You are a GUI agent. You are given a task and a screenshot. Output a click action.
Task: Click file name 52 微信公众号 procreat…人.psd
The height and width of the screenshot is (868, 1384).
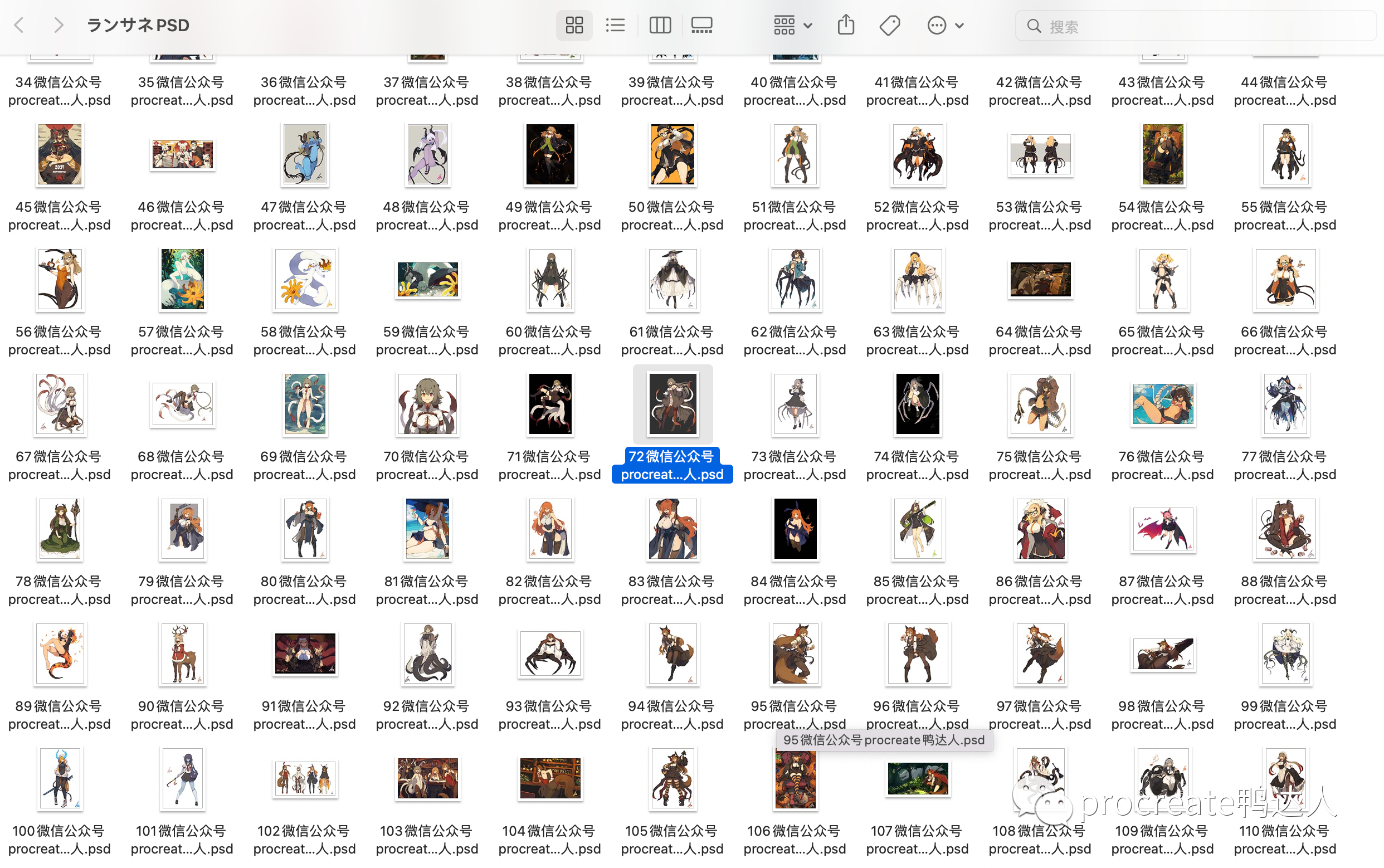click(917, 216)
